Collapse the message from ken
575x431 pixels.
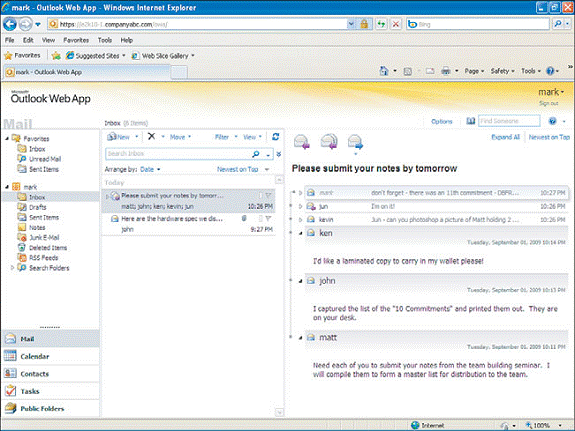(300, 233)
